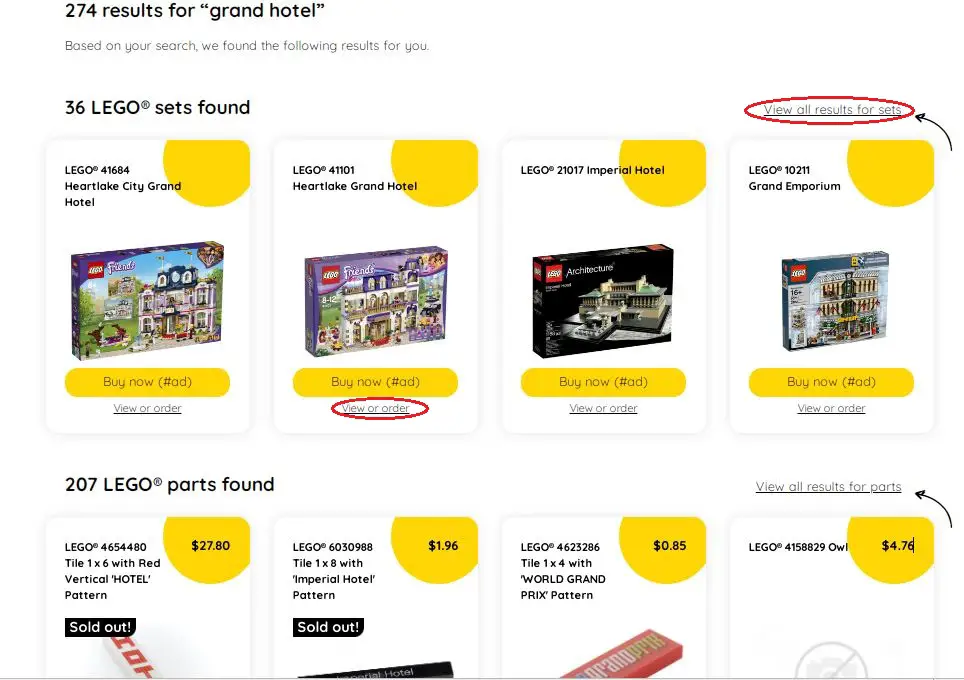Viewport: 964px width, 680px height.
Task: Buy now the Grand Emporium 10211
Action: coord(831,382)
